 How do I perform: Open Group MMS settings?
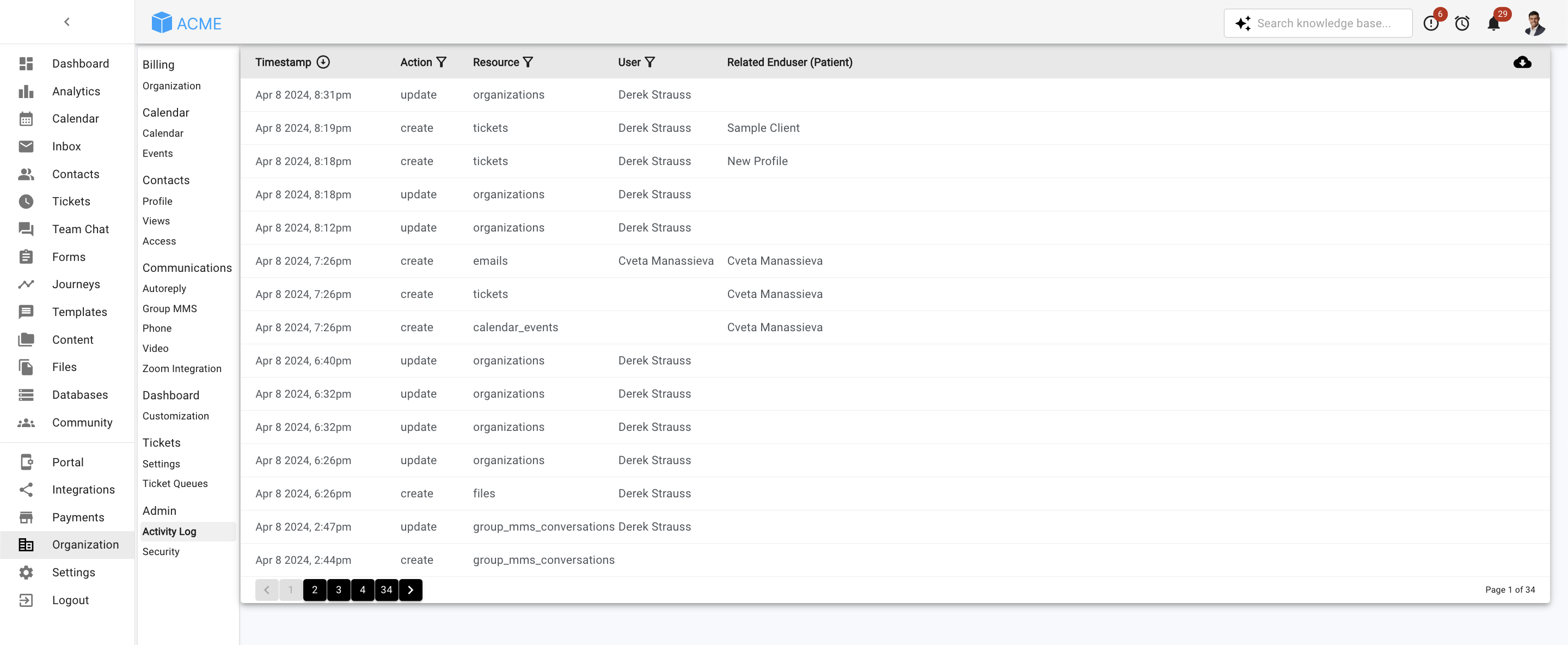(x=170, y=309)
